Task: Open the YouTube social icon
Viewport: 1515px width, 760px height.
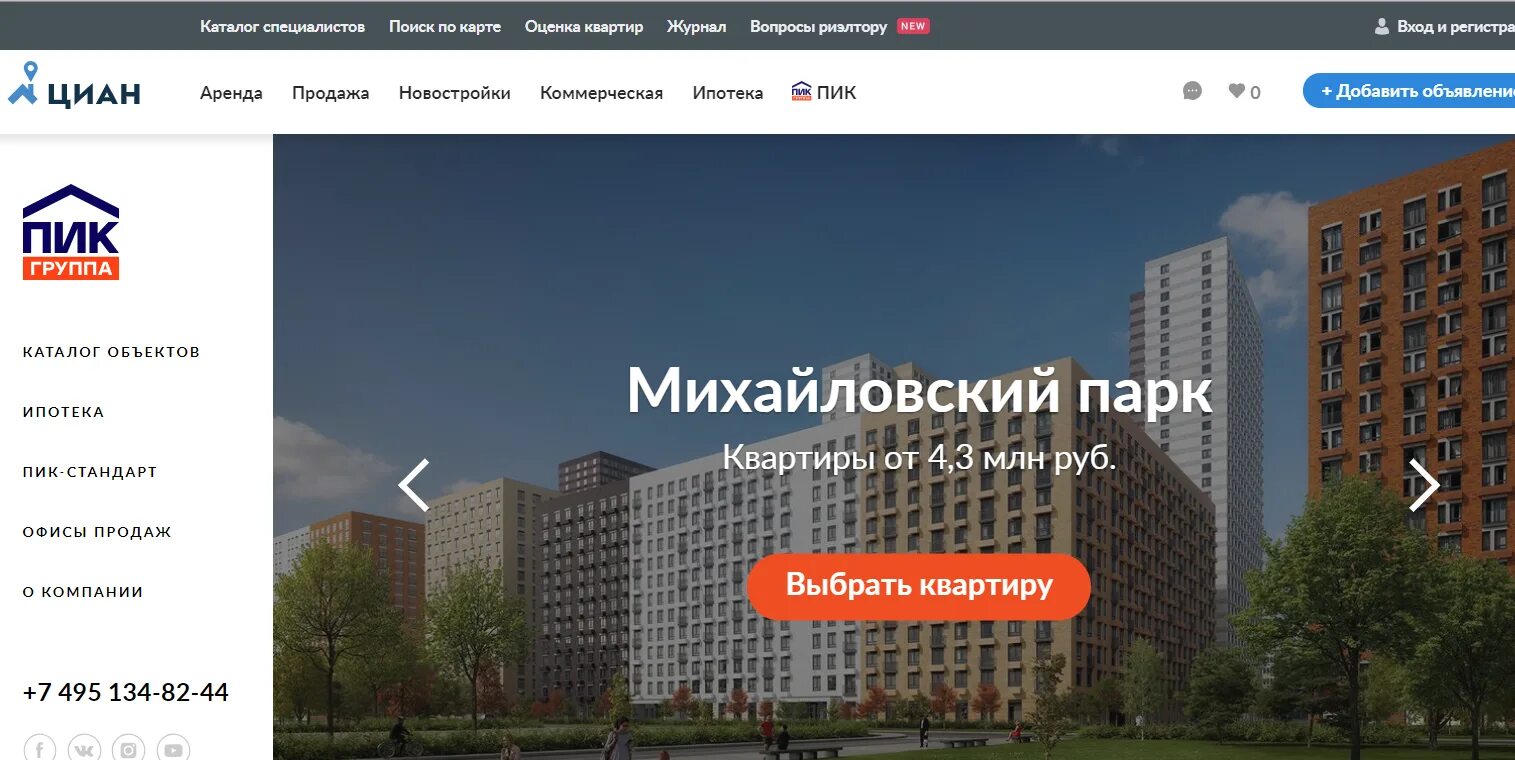Action: [x=173, y=748]
